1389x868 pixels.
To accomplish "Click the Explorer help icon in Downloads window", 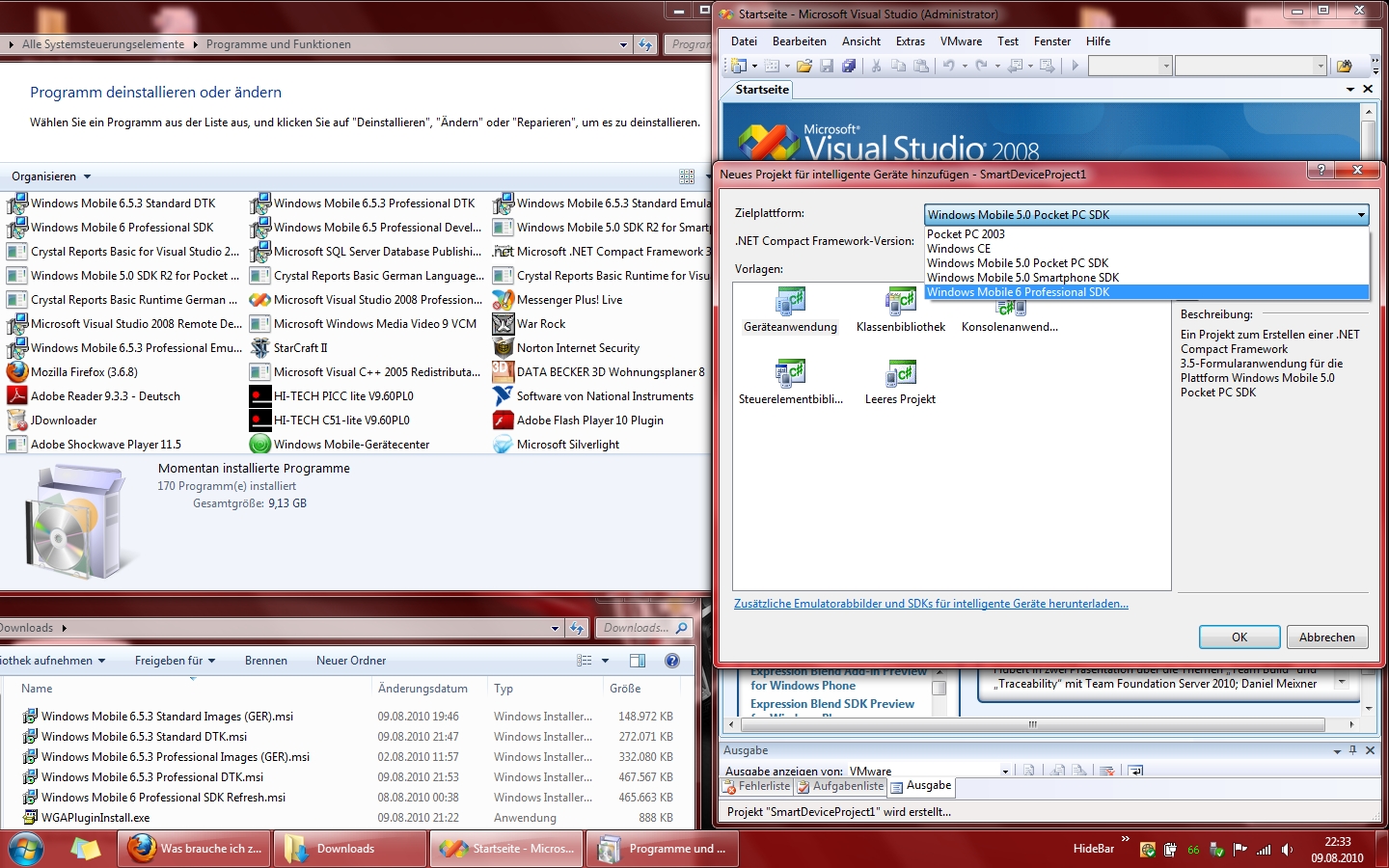I will (x=672, y=661).
